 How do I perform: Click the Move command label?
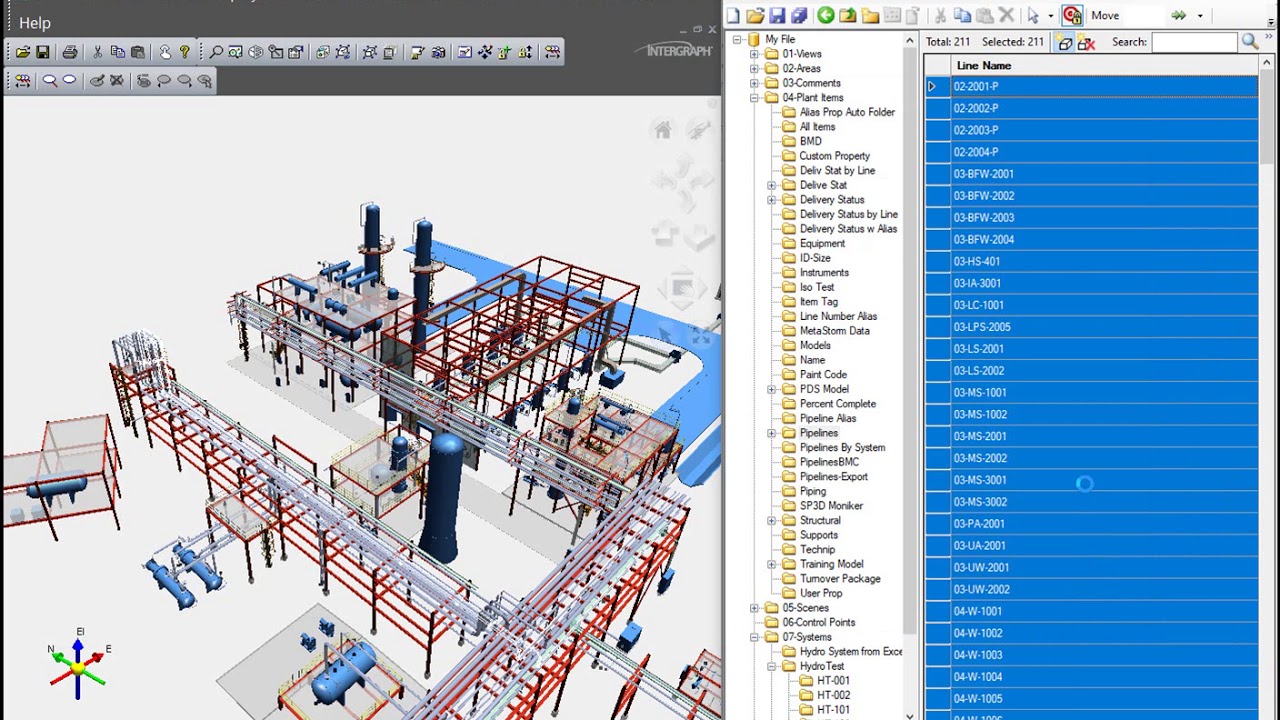point(1105,15)
